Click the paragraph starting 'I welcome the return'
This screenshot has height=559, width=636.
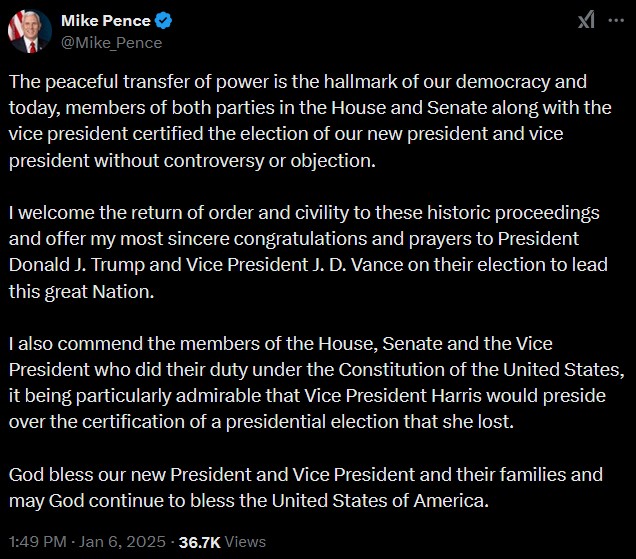[308, 252]
